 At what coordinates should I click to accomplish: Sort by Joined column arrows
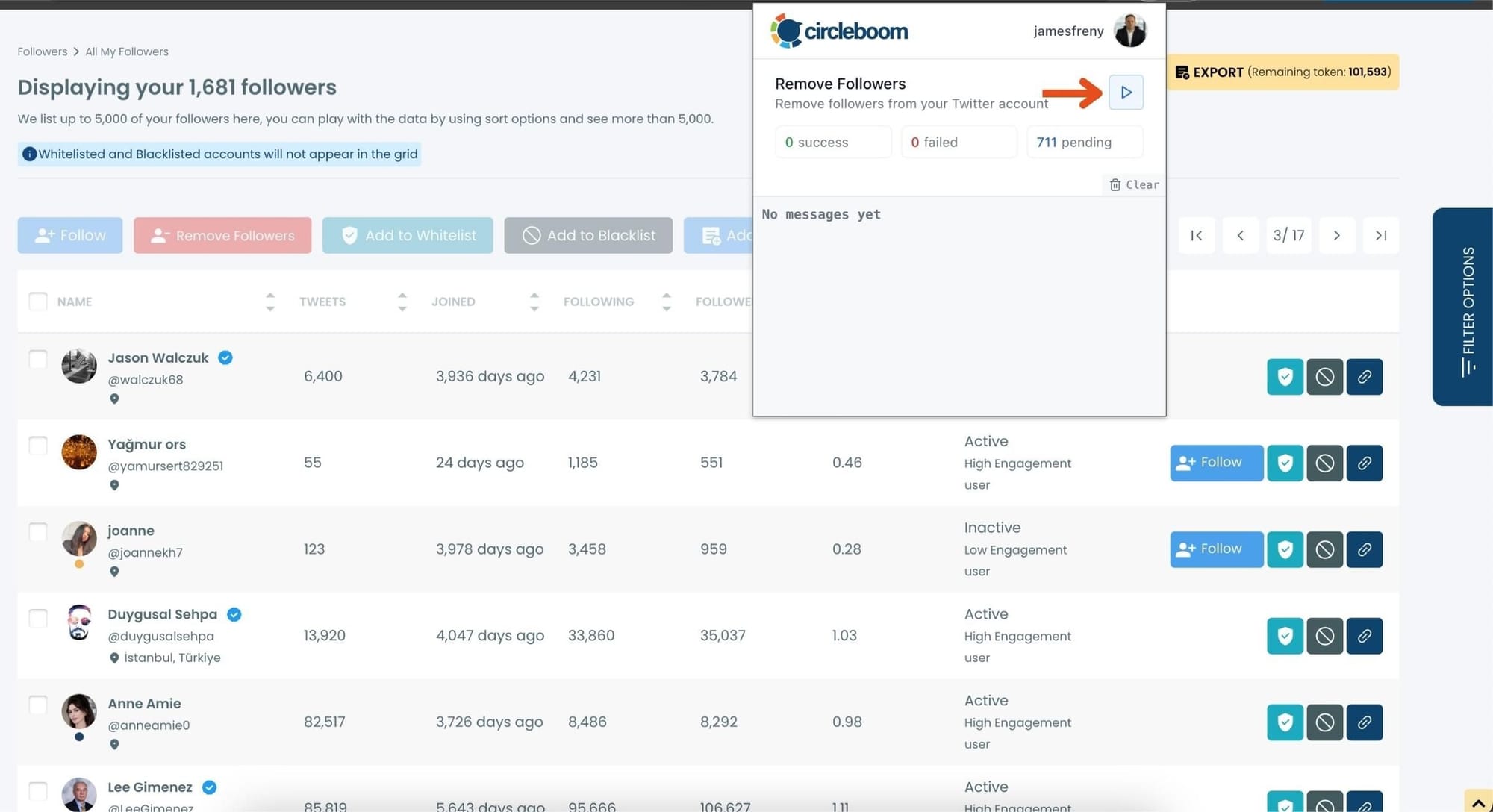(x=534, y=302)
